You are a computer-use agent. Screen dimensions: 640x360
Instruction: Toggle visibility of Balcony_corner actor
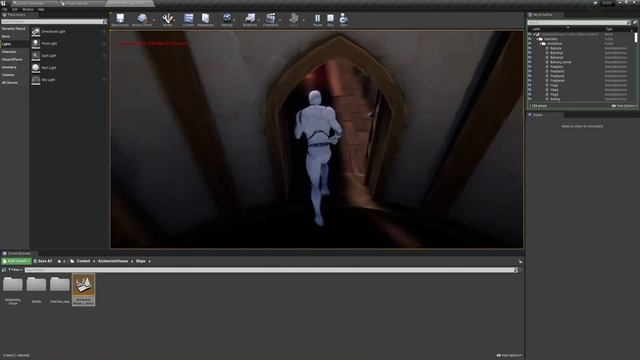tap(530, 62)
